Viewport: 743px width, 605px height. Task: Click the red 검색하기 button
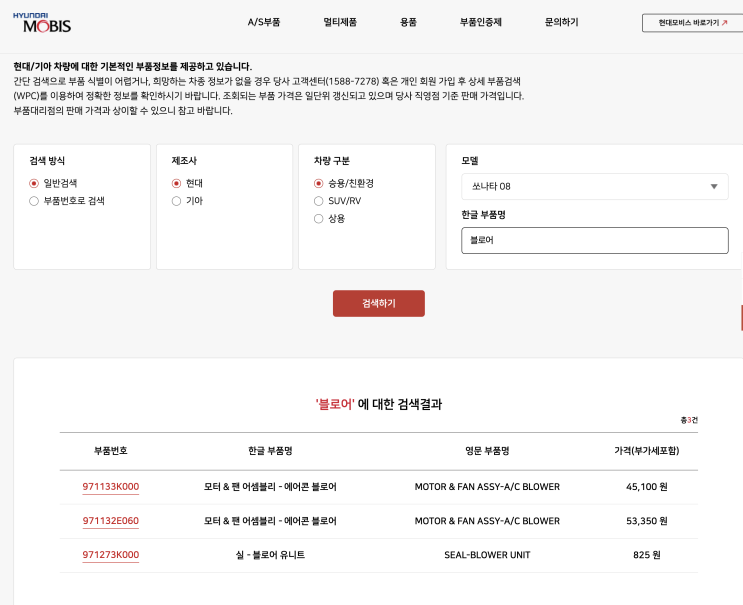click(x=379, y=303)
